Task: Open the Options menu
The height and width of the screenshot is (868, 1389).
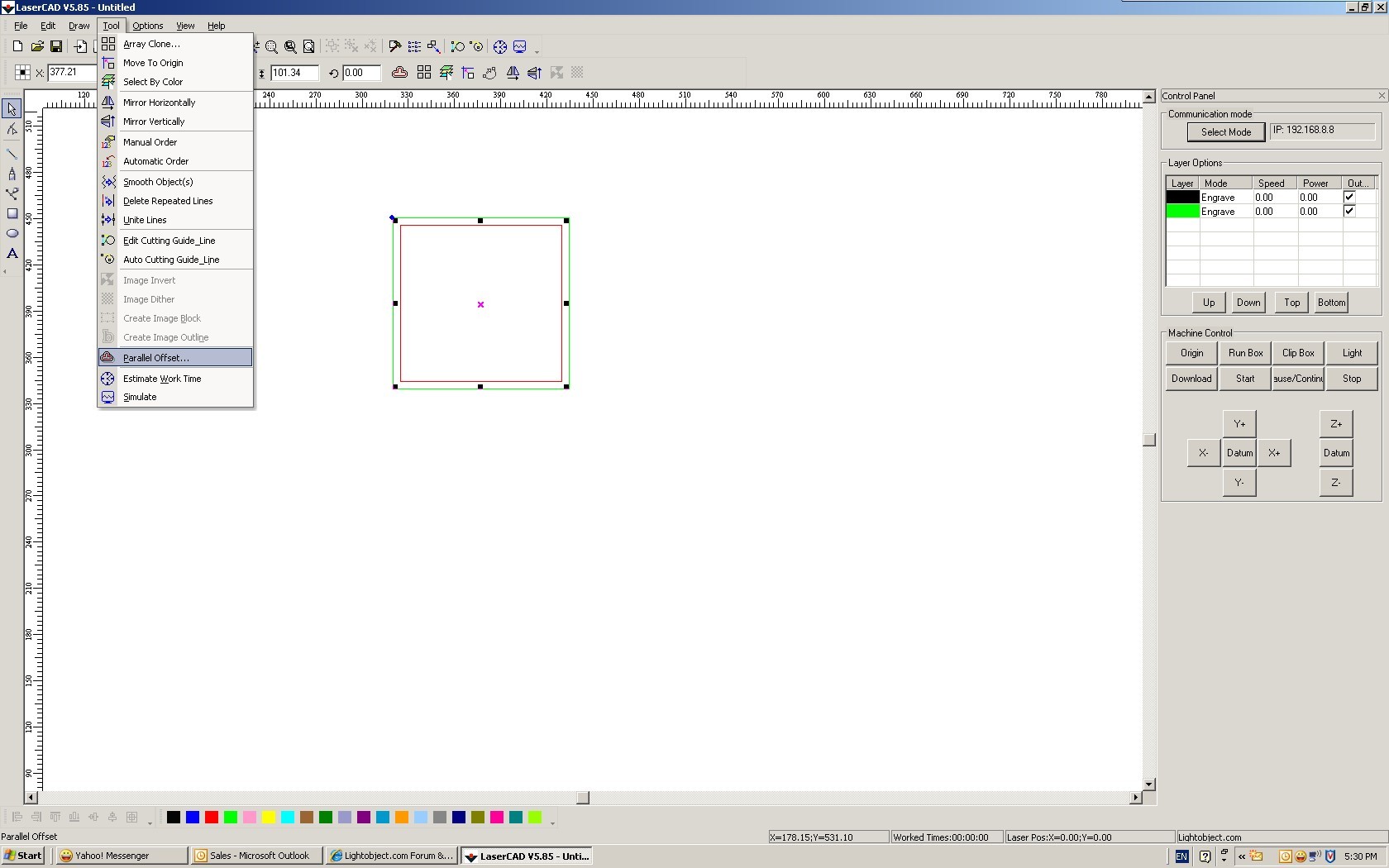Action: click(x=147, y=26)
